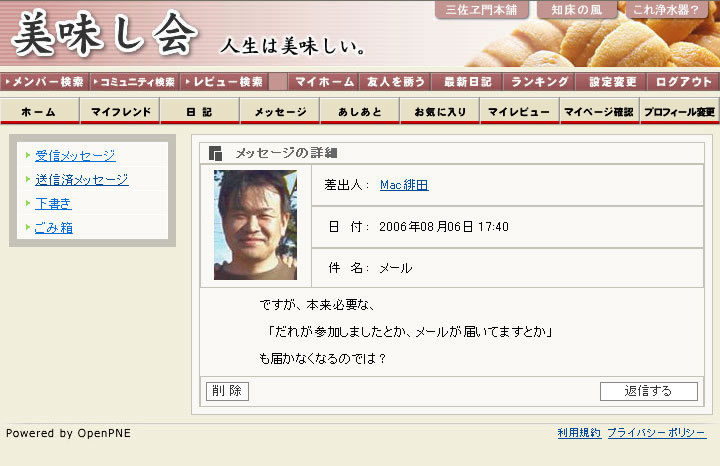Open the メンバー検索 navigation item
Viewport: 720px width, 466px height.
[x=45, y=82]
